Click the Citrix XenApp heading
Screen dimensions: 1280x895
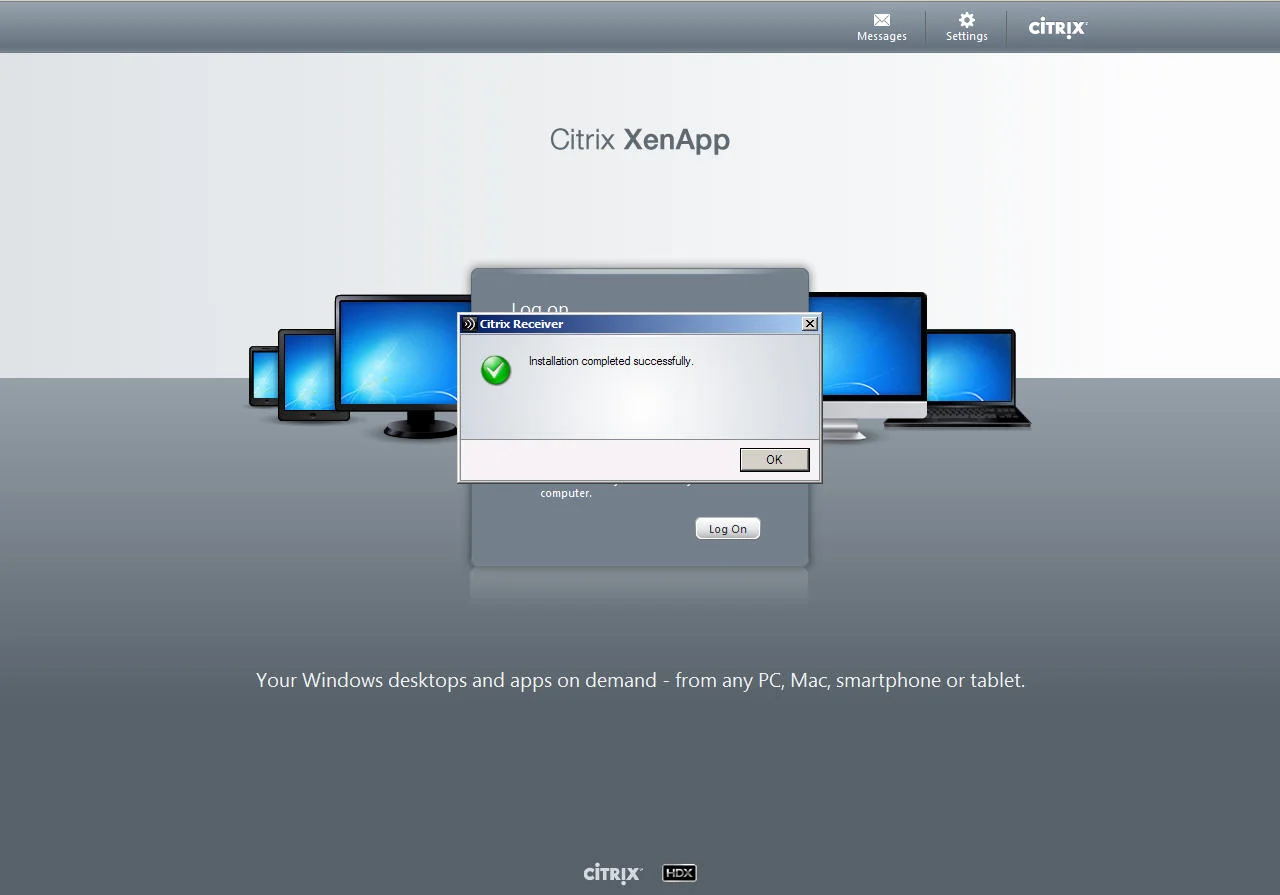640,140
